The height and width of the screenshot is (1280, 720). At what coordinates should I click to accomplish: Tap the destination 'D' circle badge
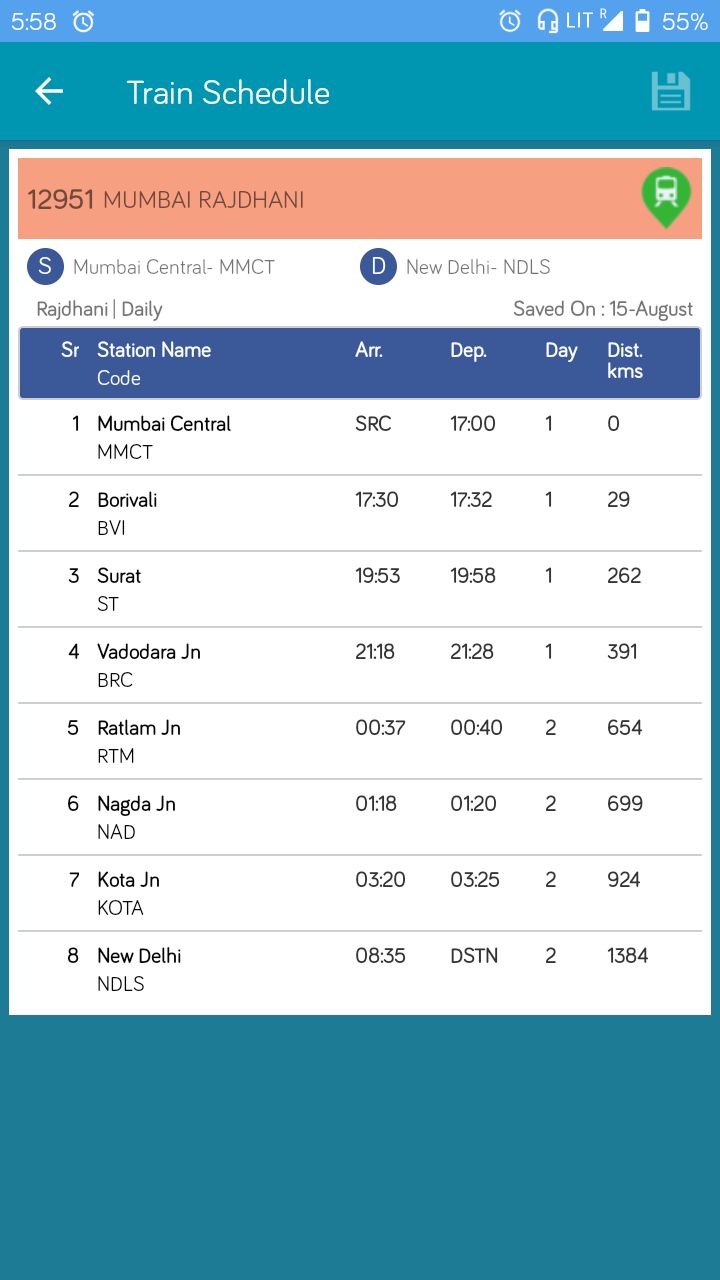coord(378,267)
